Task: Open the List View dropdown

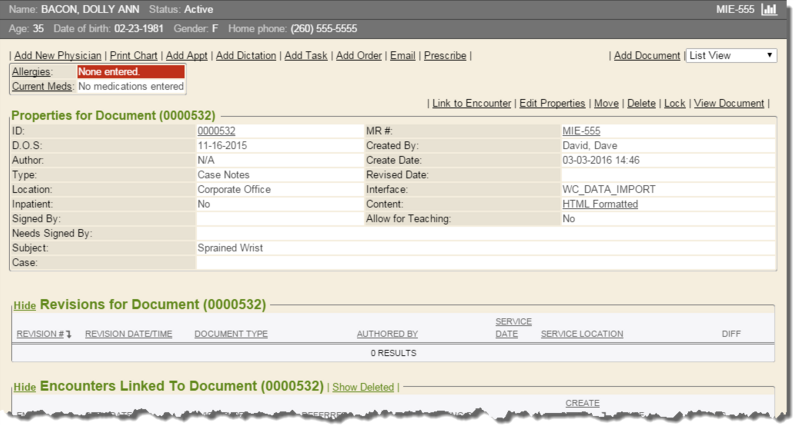Action: pos(731,56)
